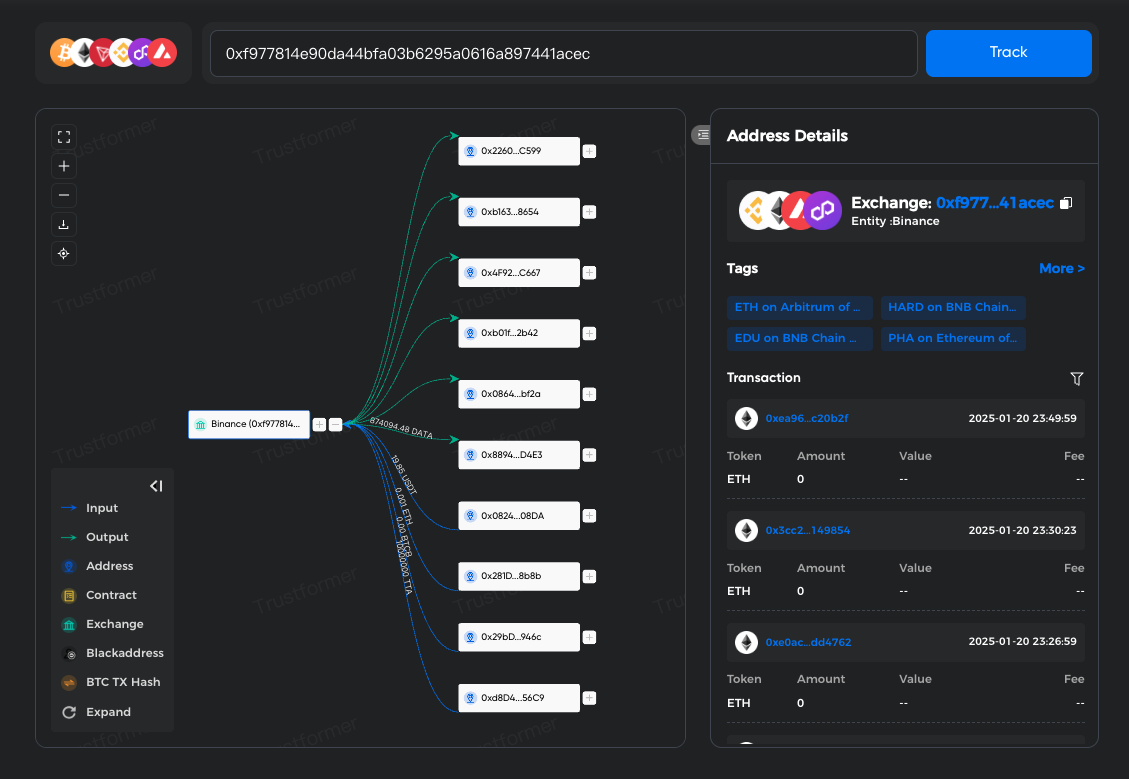Select the Binance (0xf977814... node
The width and height of the screenshot is (1129, 779).
(x=249, y=424)
